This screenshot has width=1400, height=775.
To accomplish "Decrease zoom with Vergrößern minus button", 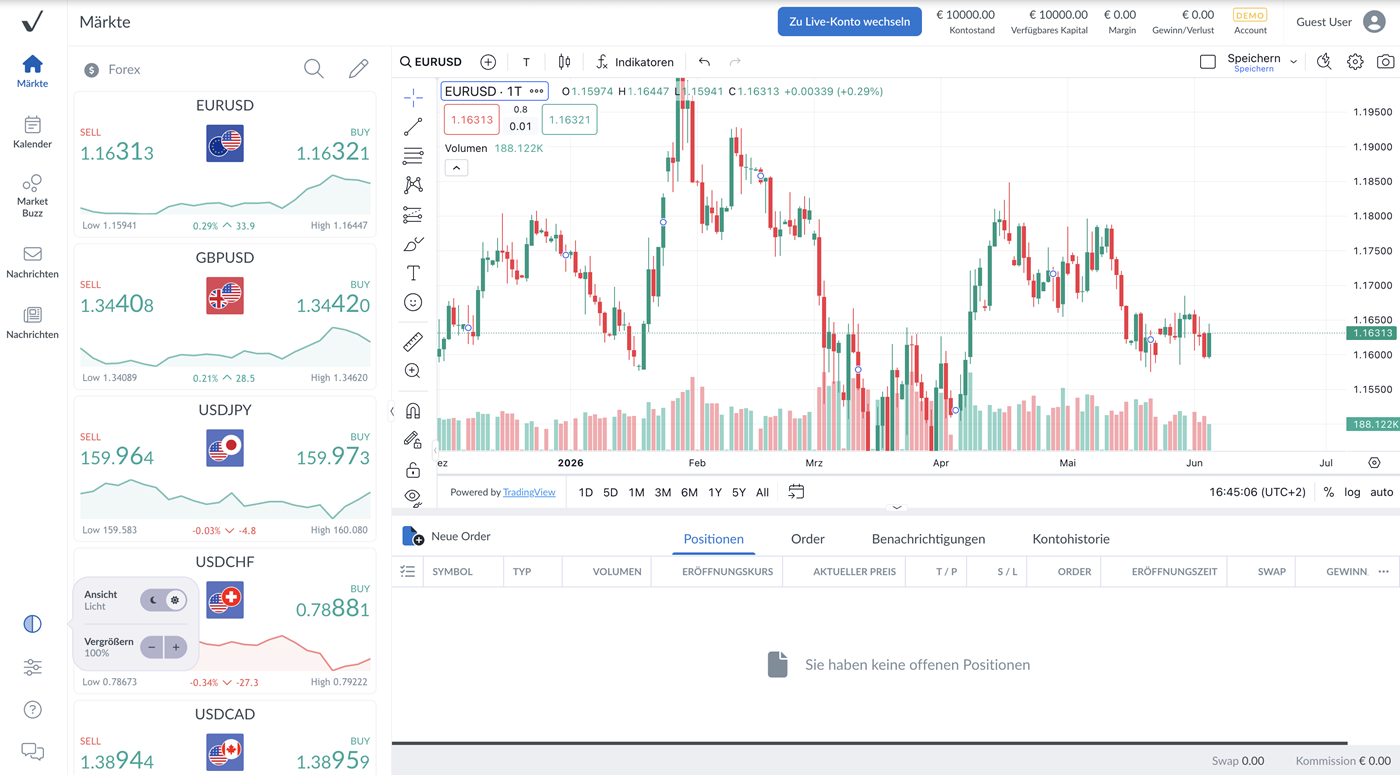I will (x=152, y=648).
